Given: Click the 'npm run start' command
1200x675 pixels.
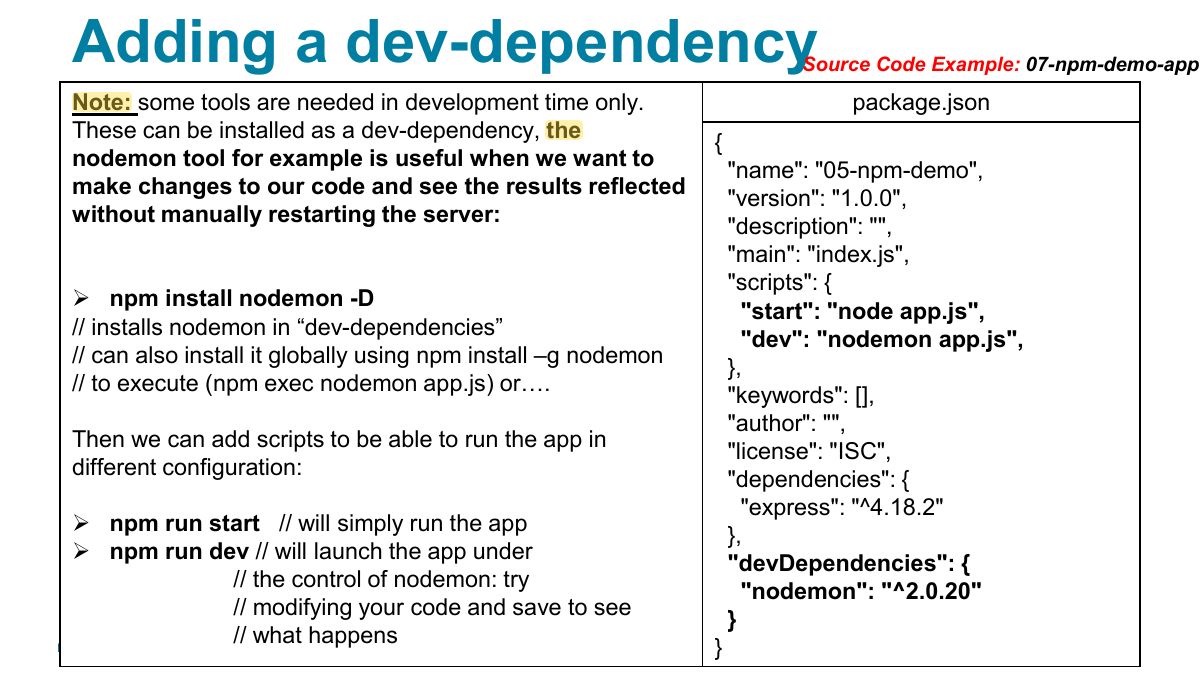Looking at the screenshot, I should [x=184, y=523].
